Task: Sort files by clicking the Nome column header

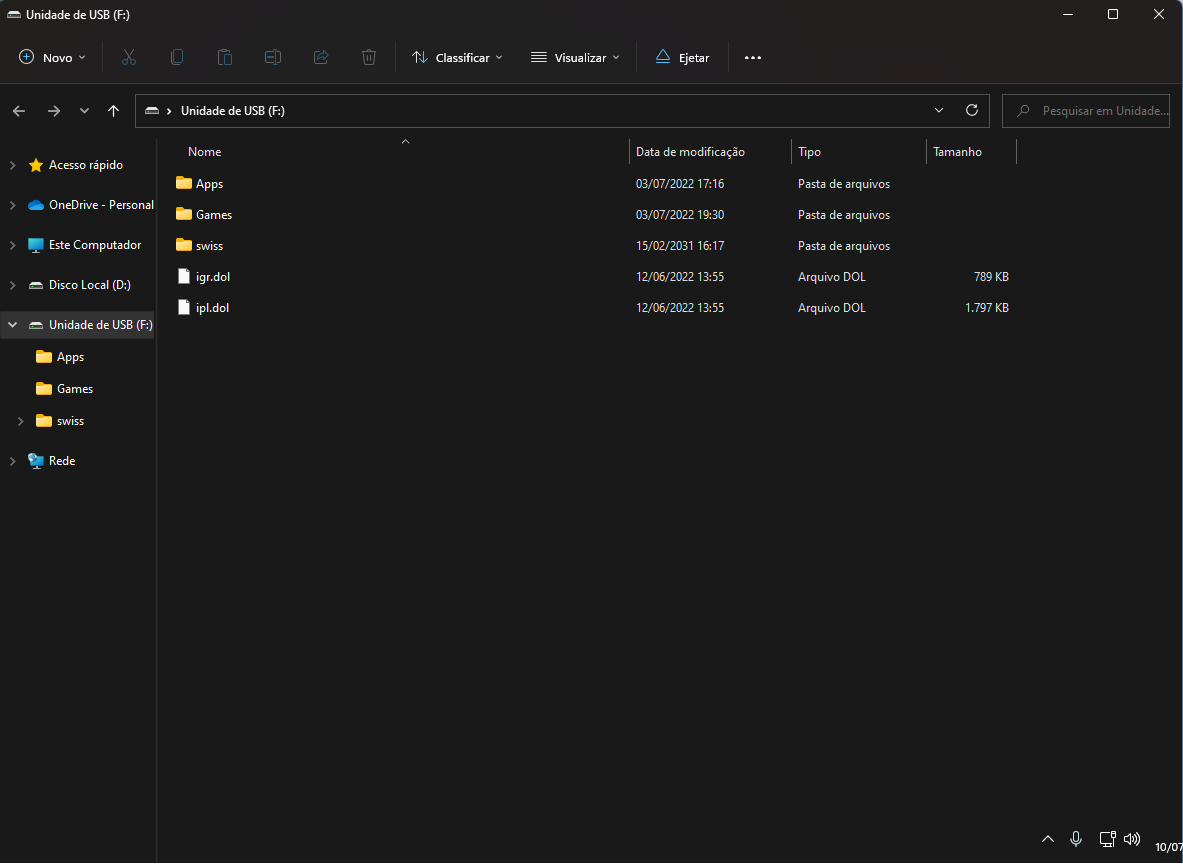Action: [204, 151]
